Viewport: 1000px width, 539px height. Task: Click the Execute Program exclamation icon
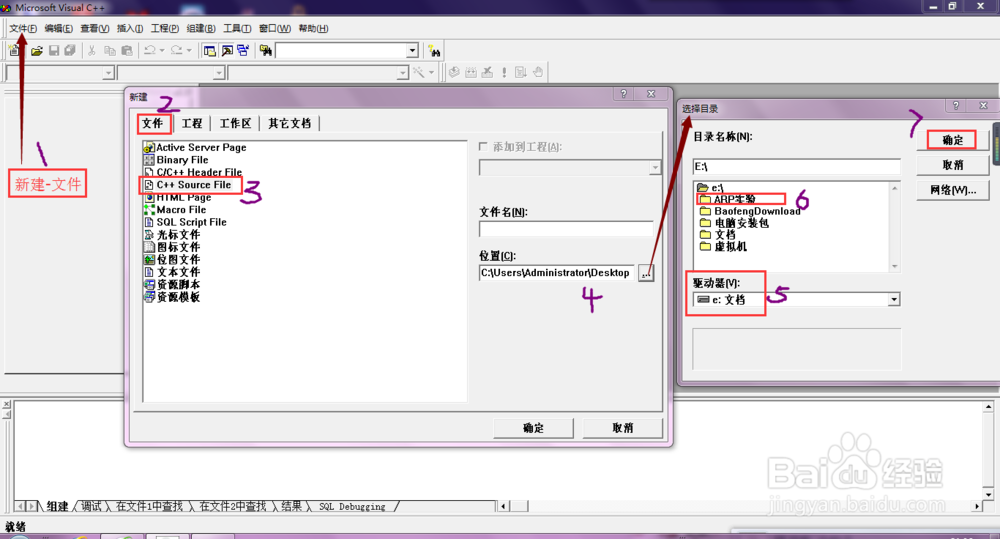click(x=504, y=72)
